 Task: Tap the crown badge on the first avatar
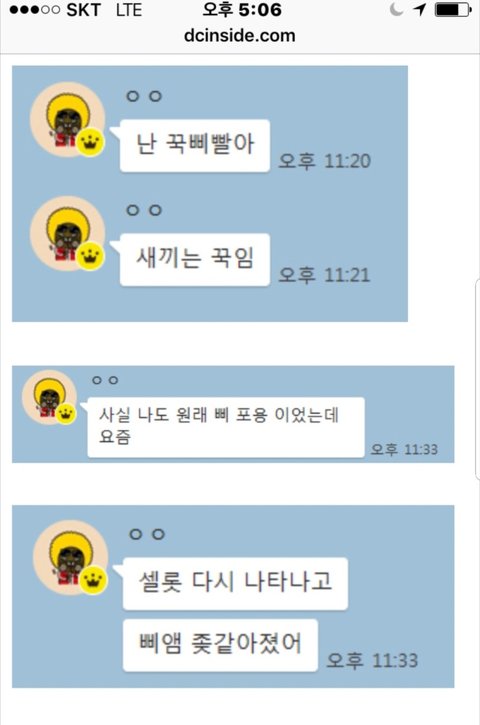(91, 142)
